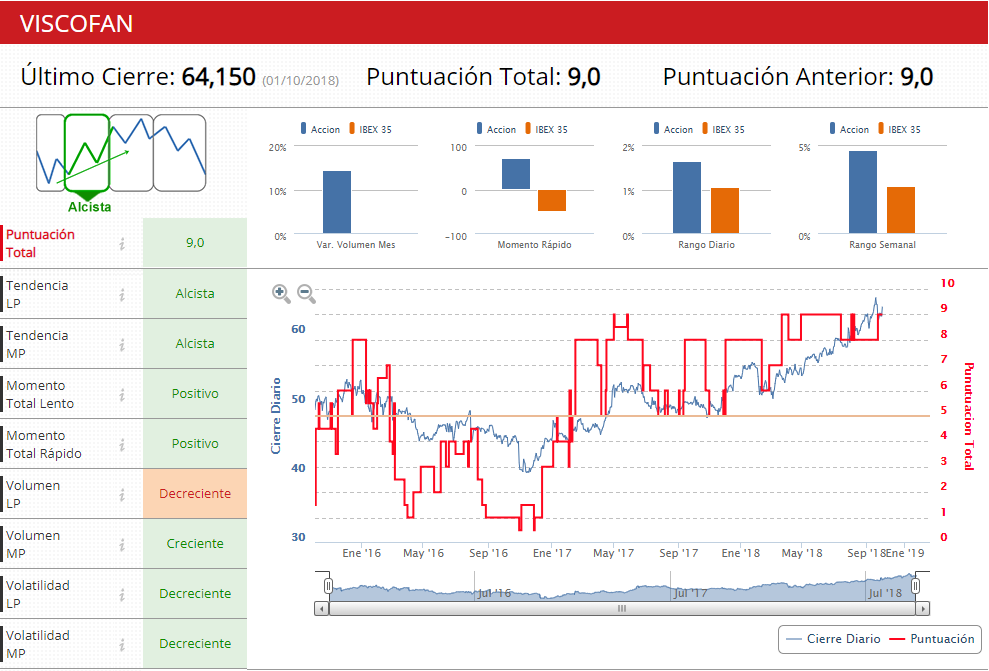
Task: Click the Puntuación Anterior heading text
Action: click(778, 77)
